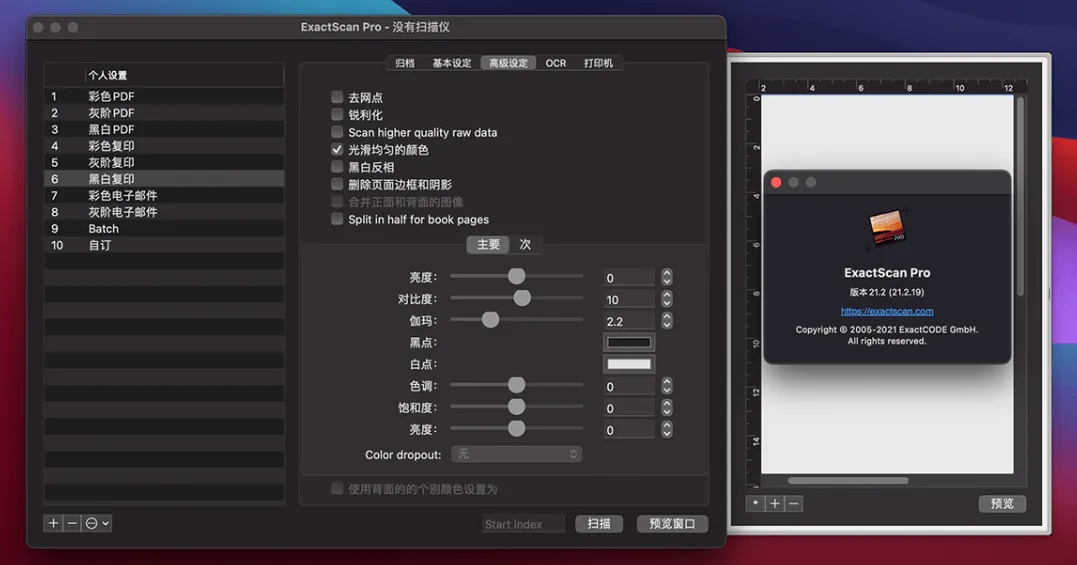
Task: Click the preview vertical scrollbar
Action: 1020,196
